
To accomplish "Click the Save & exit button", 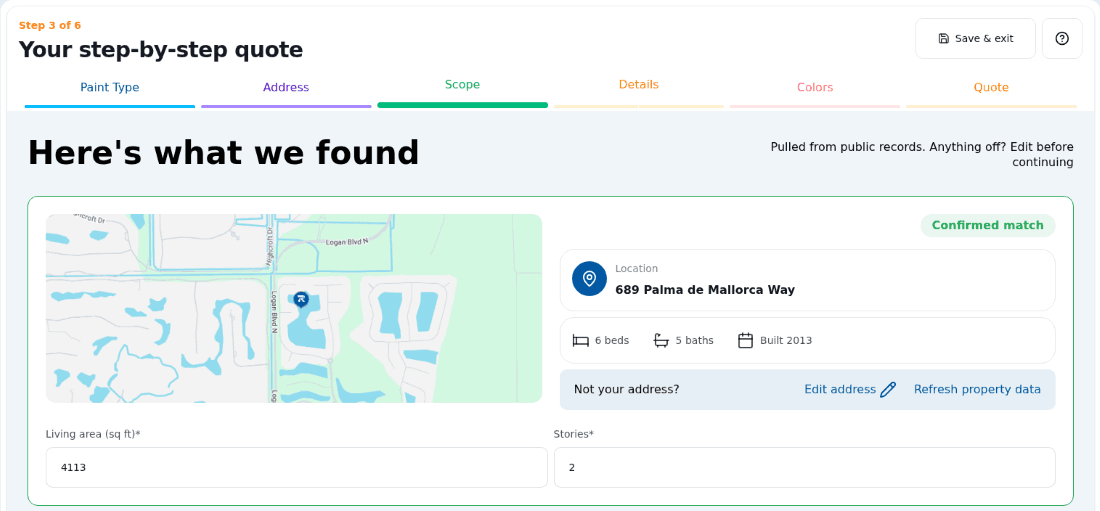I will 975,39.
